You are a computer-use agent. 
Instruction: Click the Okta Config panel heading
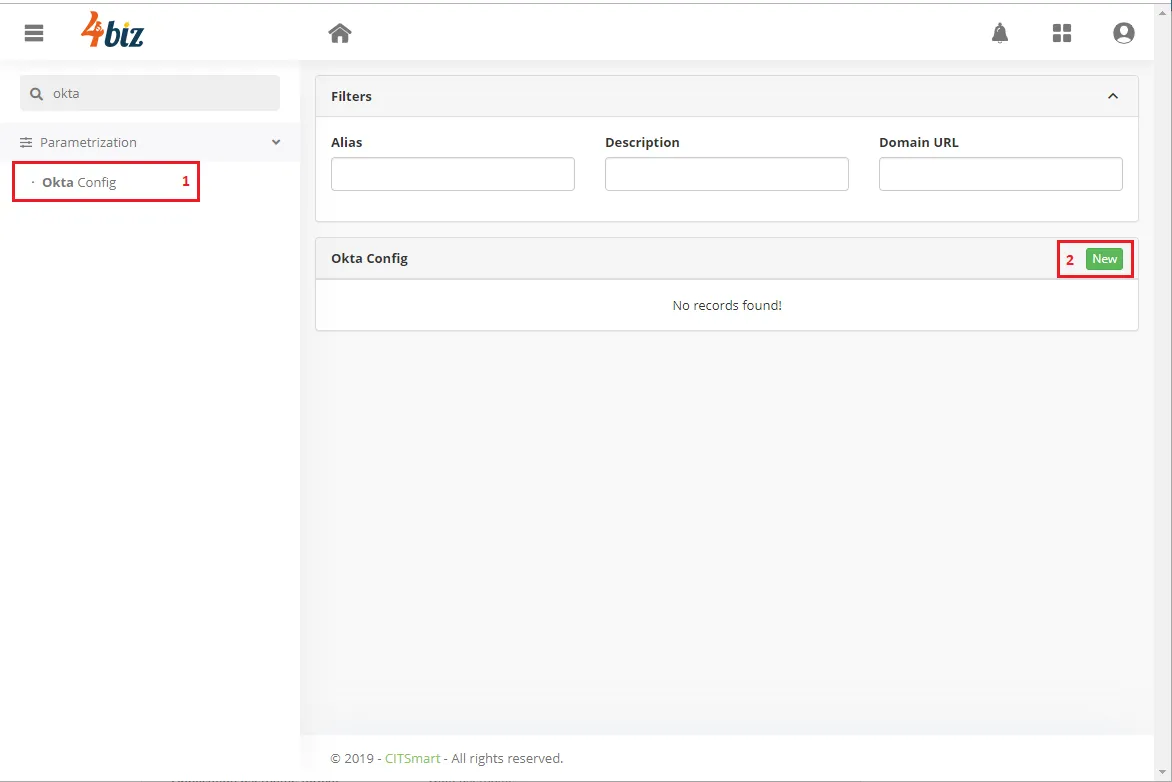pos(369,258)
